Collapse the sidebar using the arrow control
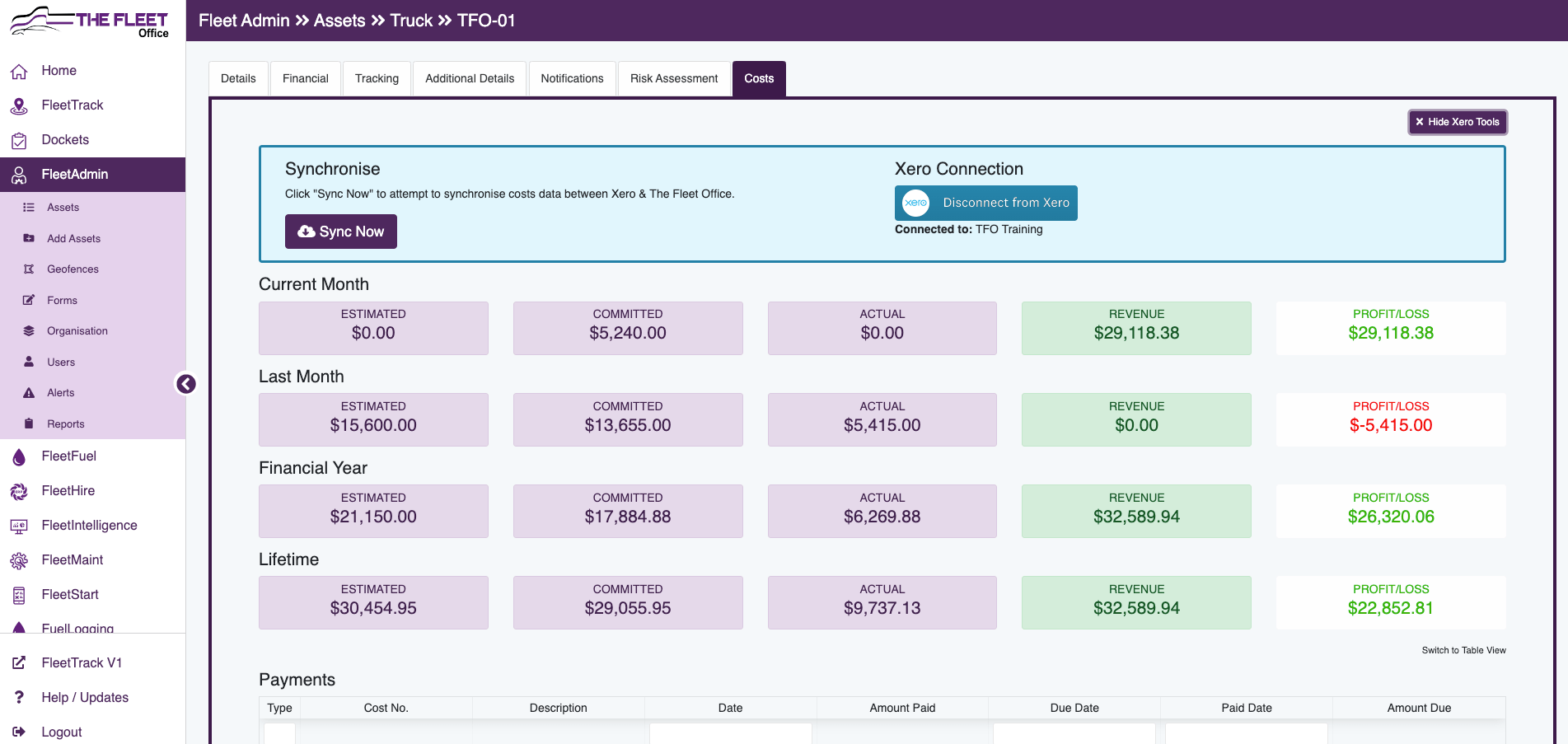The height and width of the screenshot is (744, 1568). [185, 384]
